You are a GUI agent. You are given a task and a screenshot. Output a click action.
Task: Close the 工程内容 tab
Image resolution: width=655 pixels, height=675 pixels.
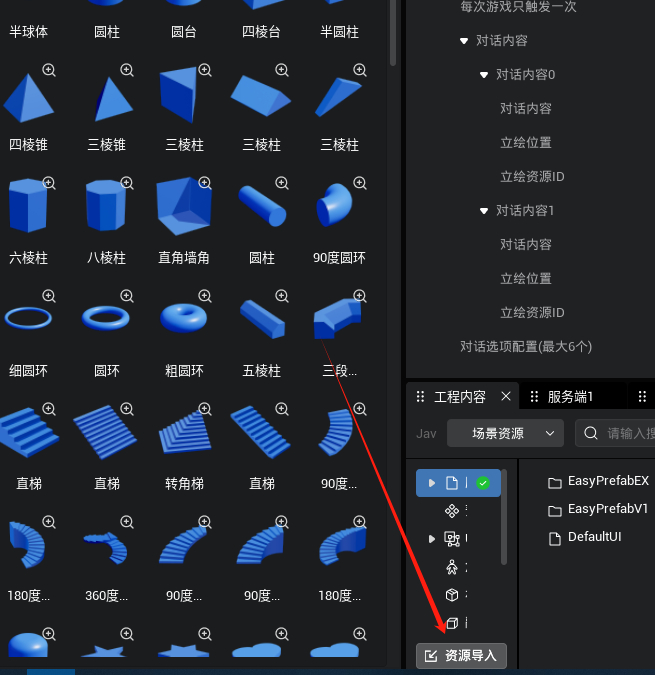[506, 396]
